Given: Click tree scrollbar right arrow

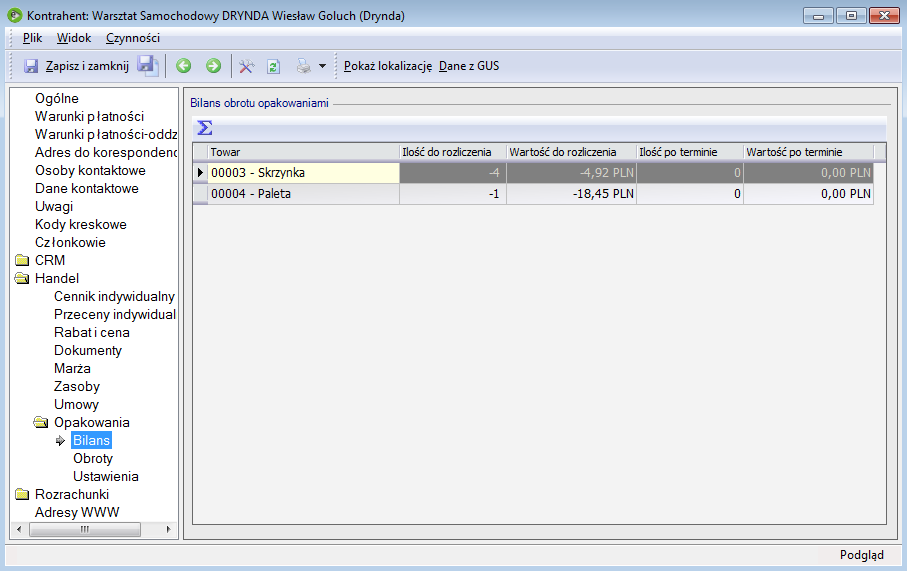Looking at the screenshot, I should (168, 529).
